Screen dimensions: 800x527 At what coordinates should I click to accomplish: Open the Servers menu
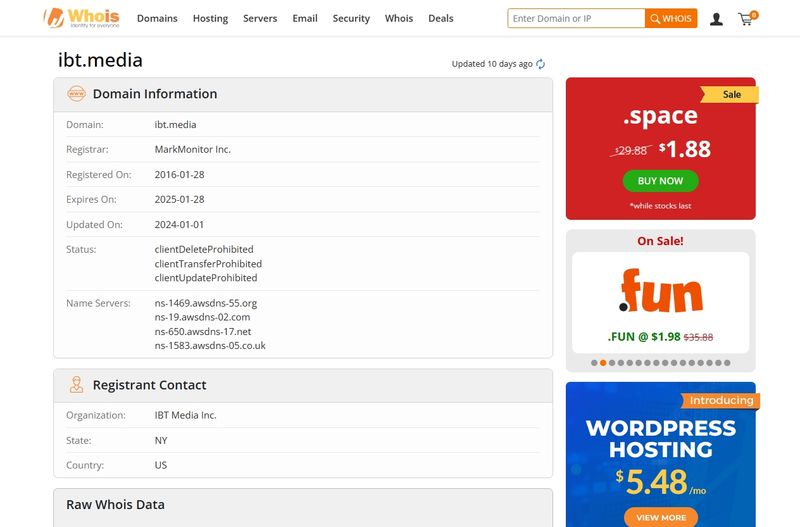pos(260,18)
